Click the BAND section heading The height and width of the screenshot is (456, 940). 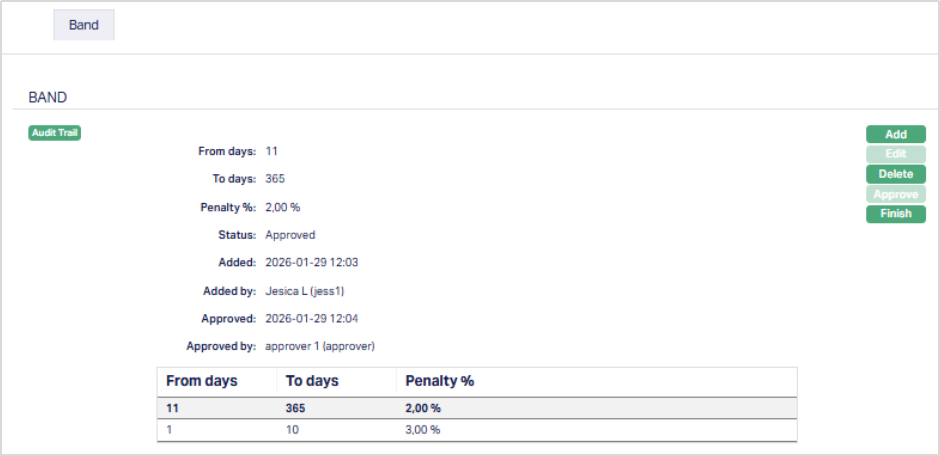pyautogui.click(x=48, y=98)
